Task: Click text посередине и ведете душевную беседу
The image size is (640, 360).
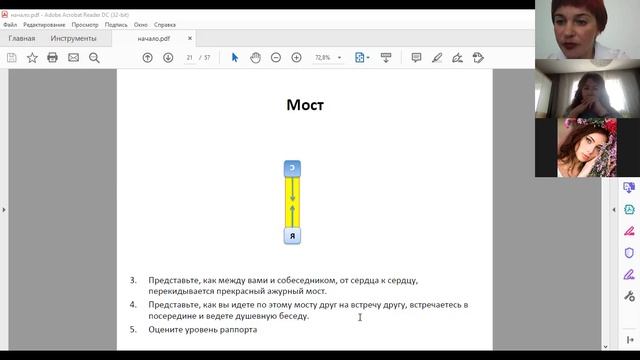Action: [229, 316]
